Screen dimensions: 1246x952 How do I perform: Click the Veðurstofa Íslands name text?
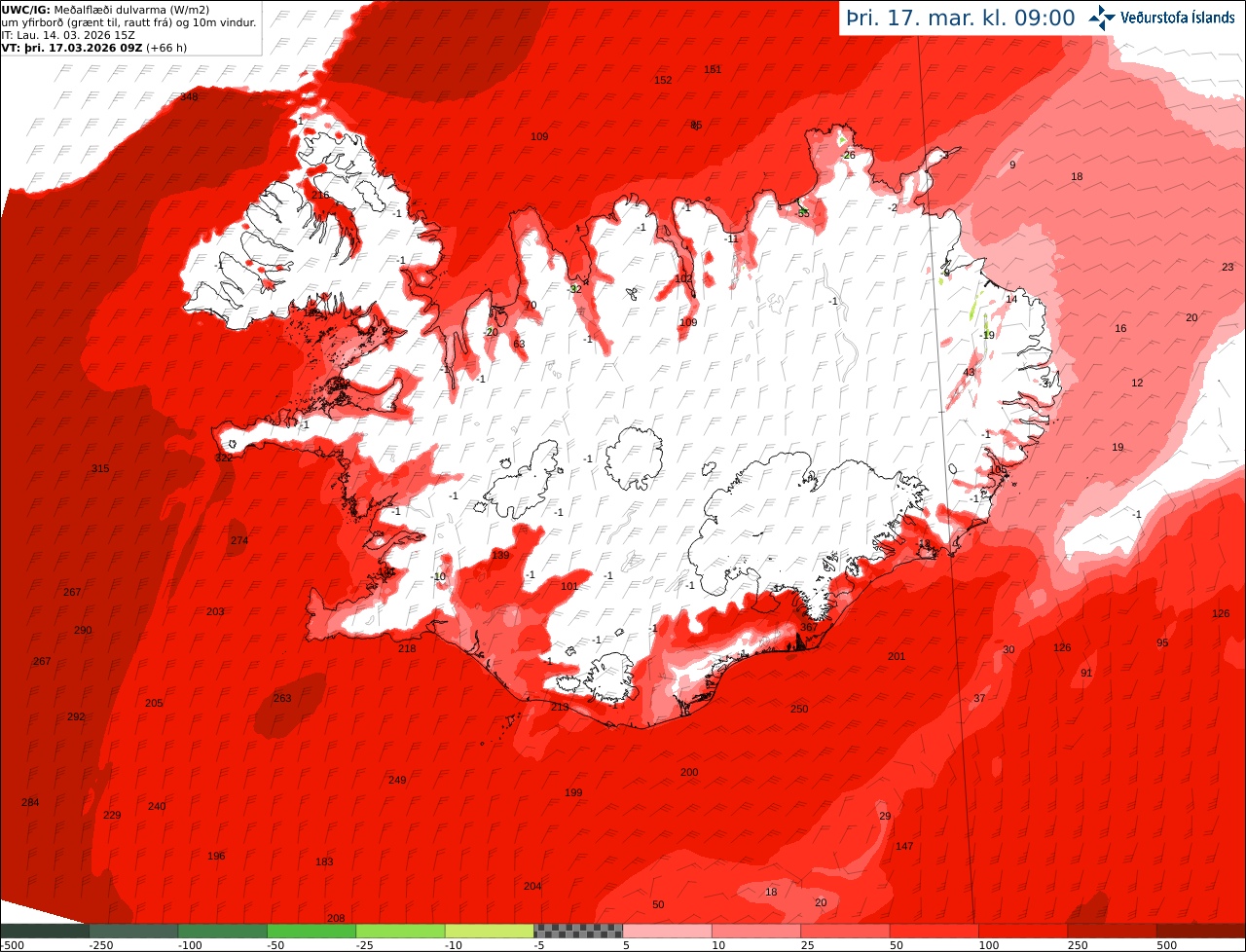1177,18
